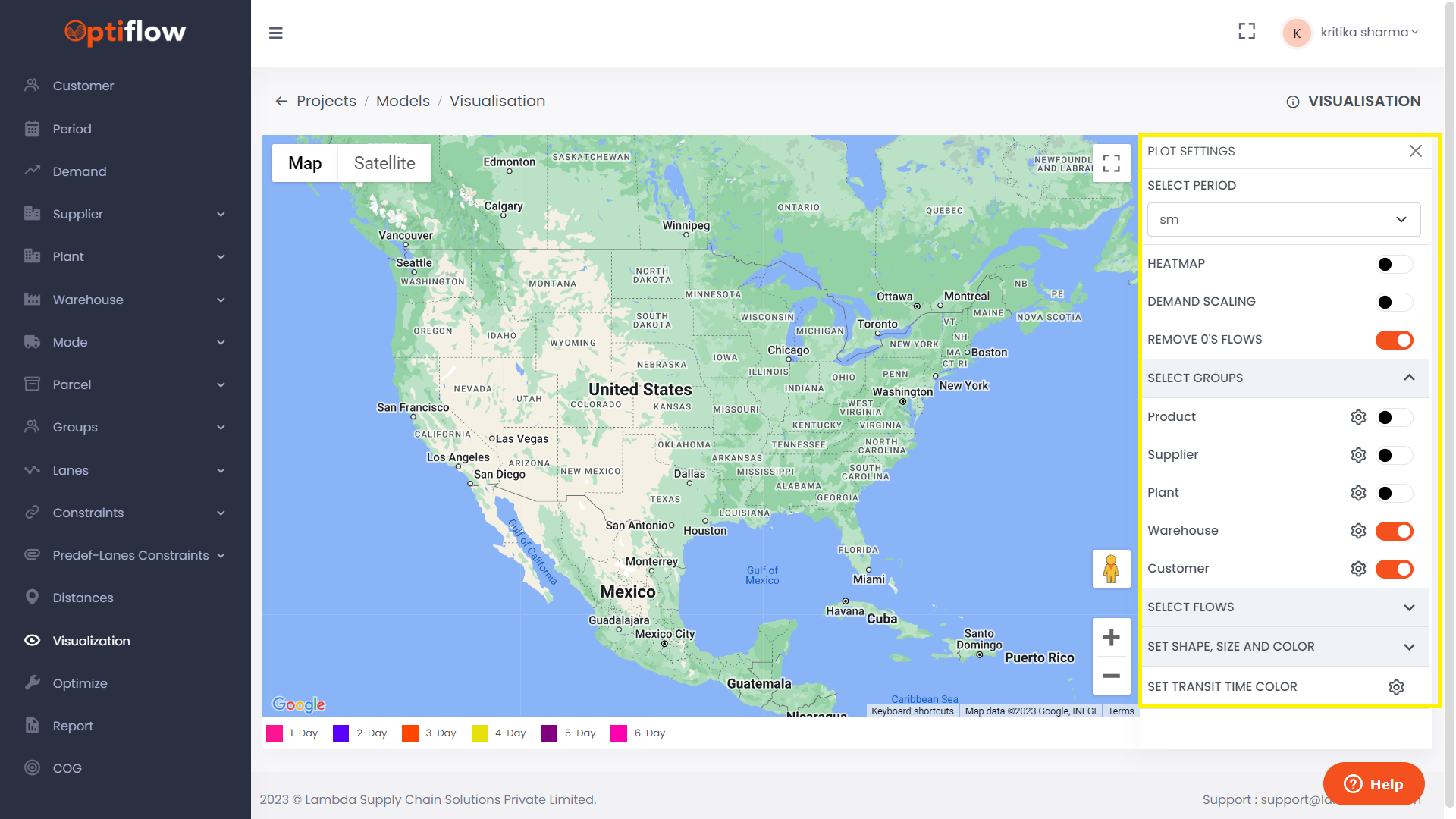Zoom in the map with plus

pos(1111,637)
